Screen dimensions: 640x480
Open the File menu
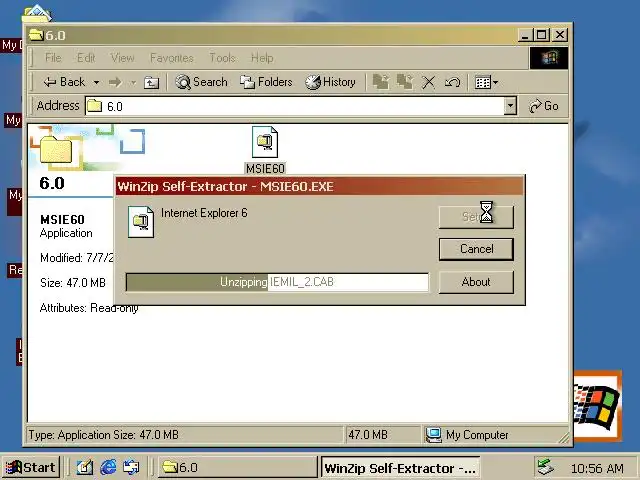click(53, 58)
